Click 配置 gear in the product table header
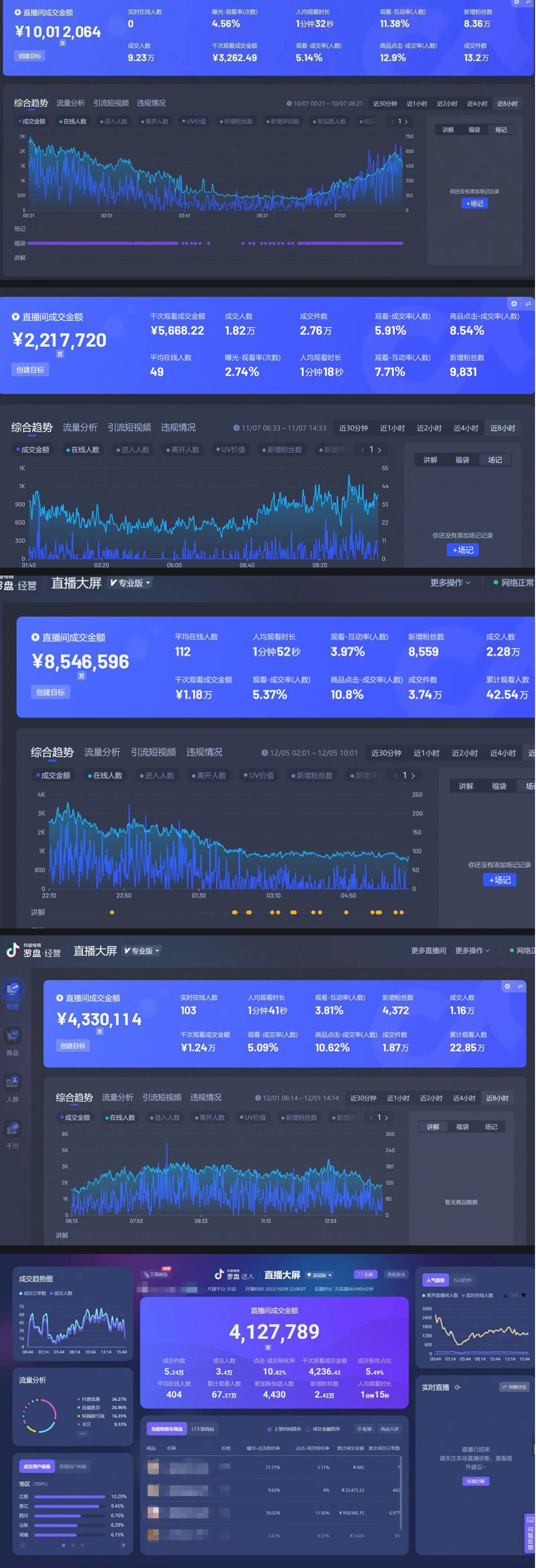The height and width of the screenshot is (1568, 536). pyautogui.click(x=364, y=1429)
